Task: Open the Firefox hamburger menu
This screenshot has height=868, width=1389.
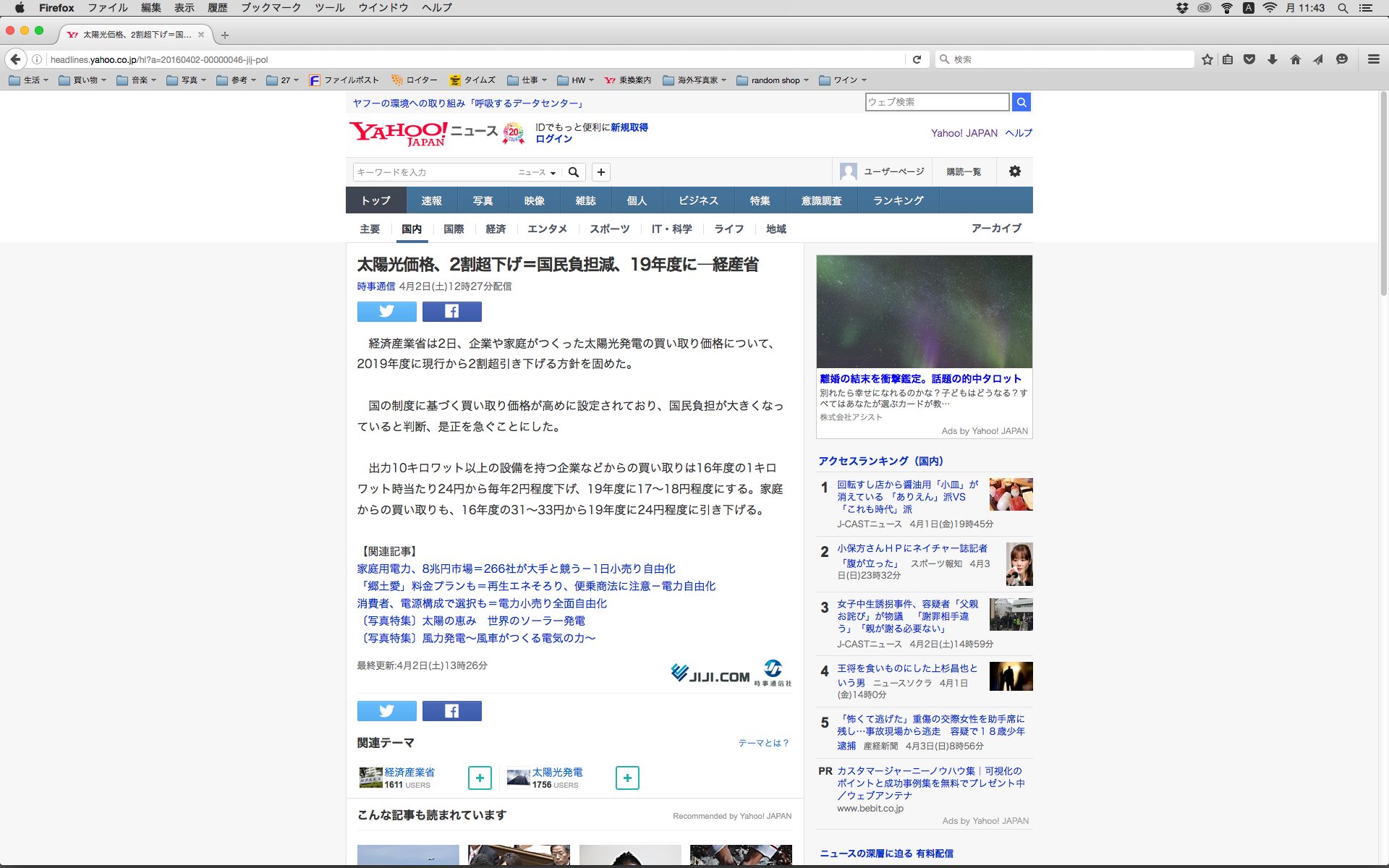Action: coord(1373,59)
